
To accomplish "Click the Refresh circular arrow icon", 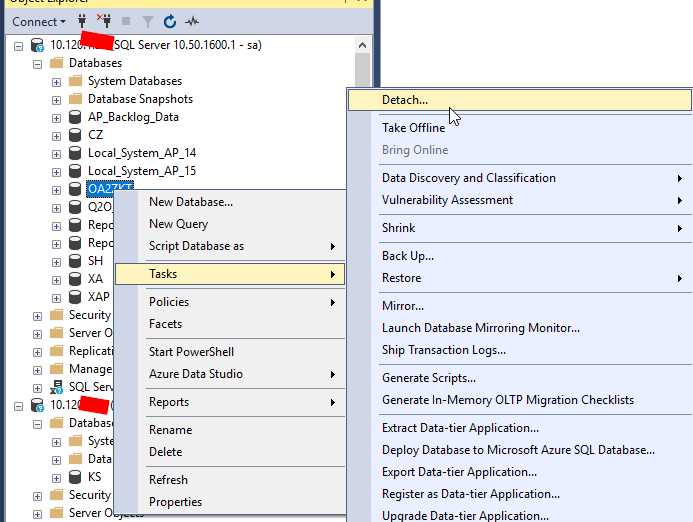I will click(170, 21).
